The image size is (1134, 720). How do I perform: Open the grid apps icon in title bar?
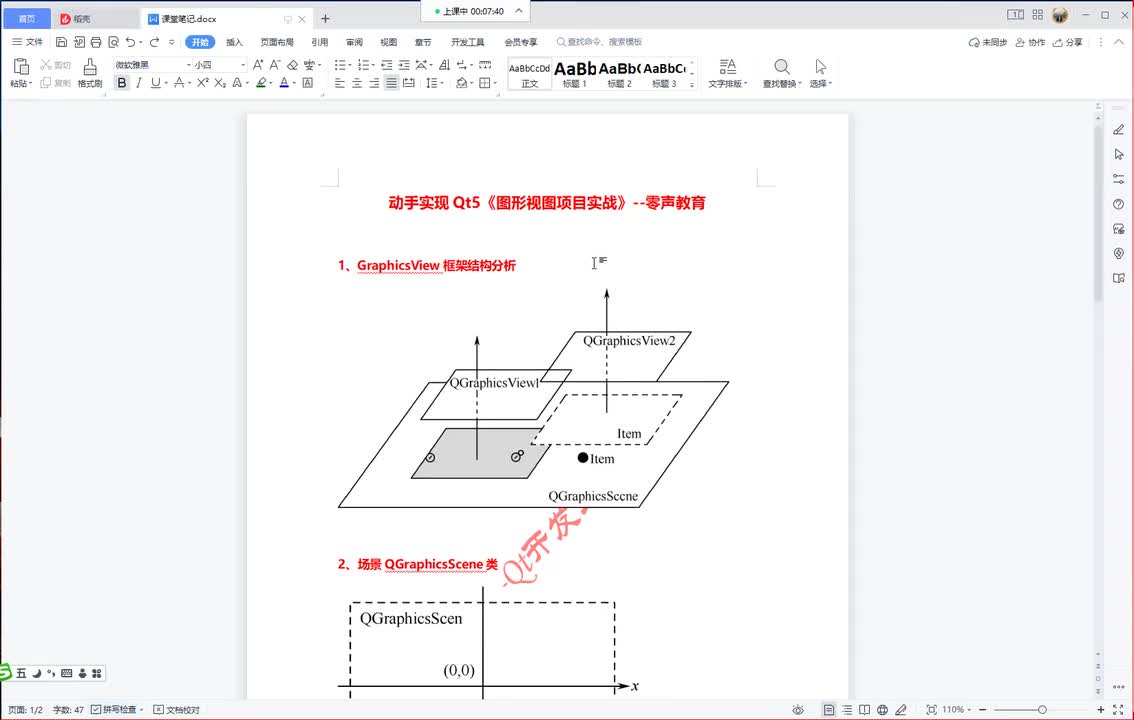tap(1038, 14)
